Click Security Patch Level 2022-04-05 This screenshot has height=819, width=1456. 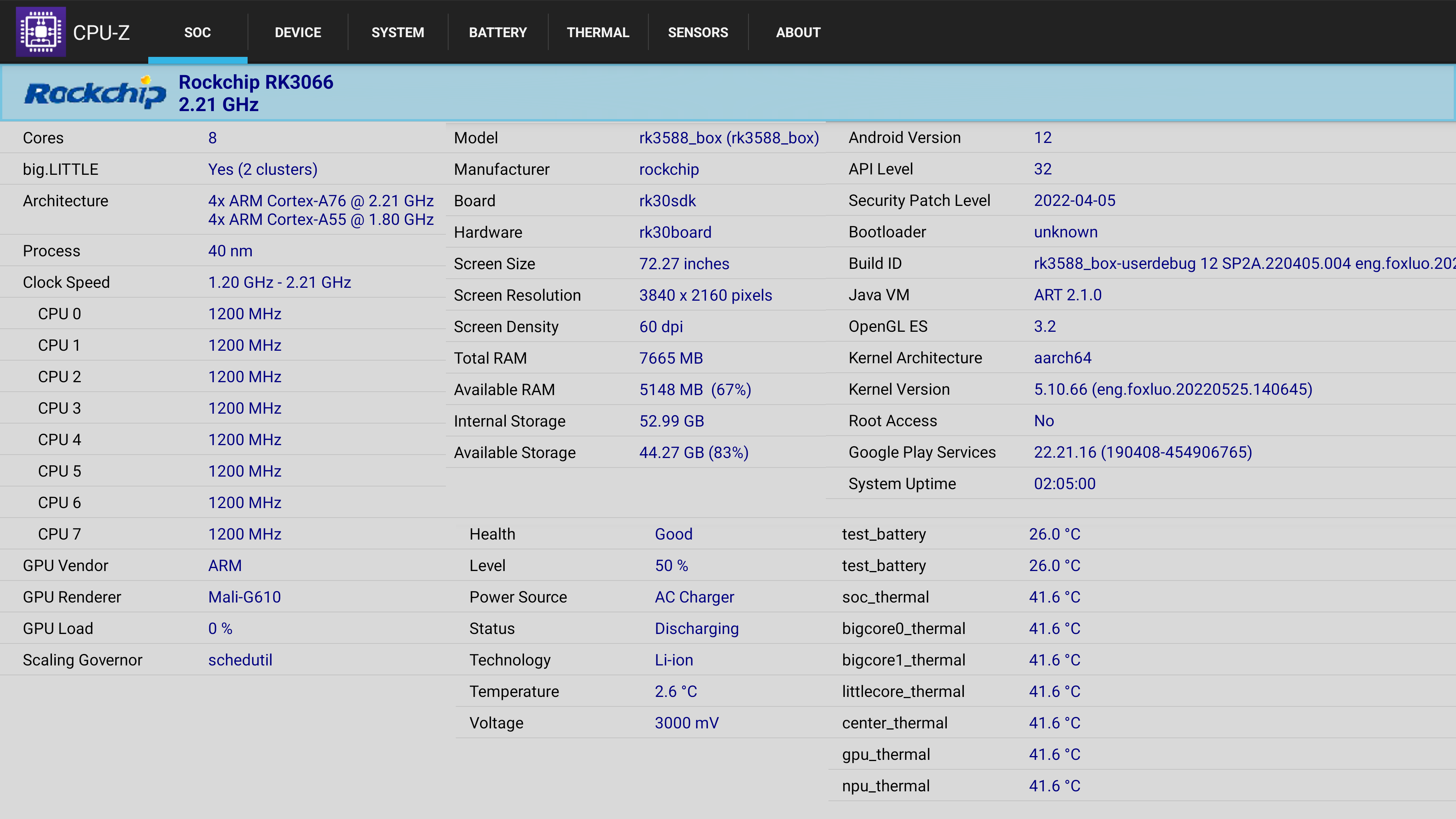point(1075,201)
